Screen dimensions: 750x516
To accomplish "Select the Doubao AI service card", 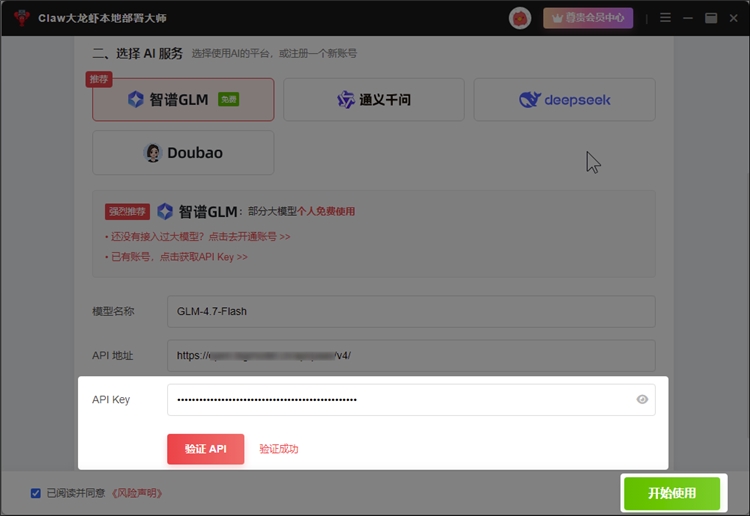I will click(x=183, y=153).
